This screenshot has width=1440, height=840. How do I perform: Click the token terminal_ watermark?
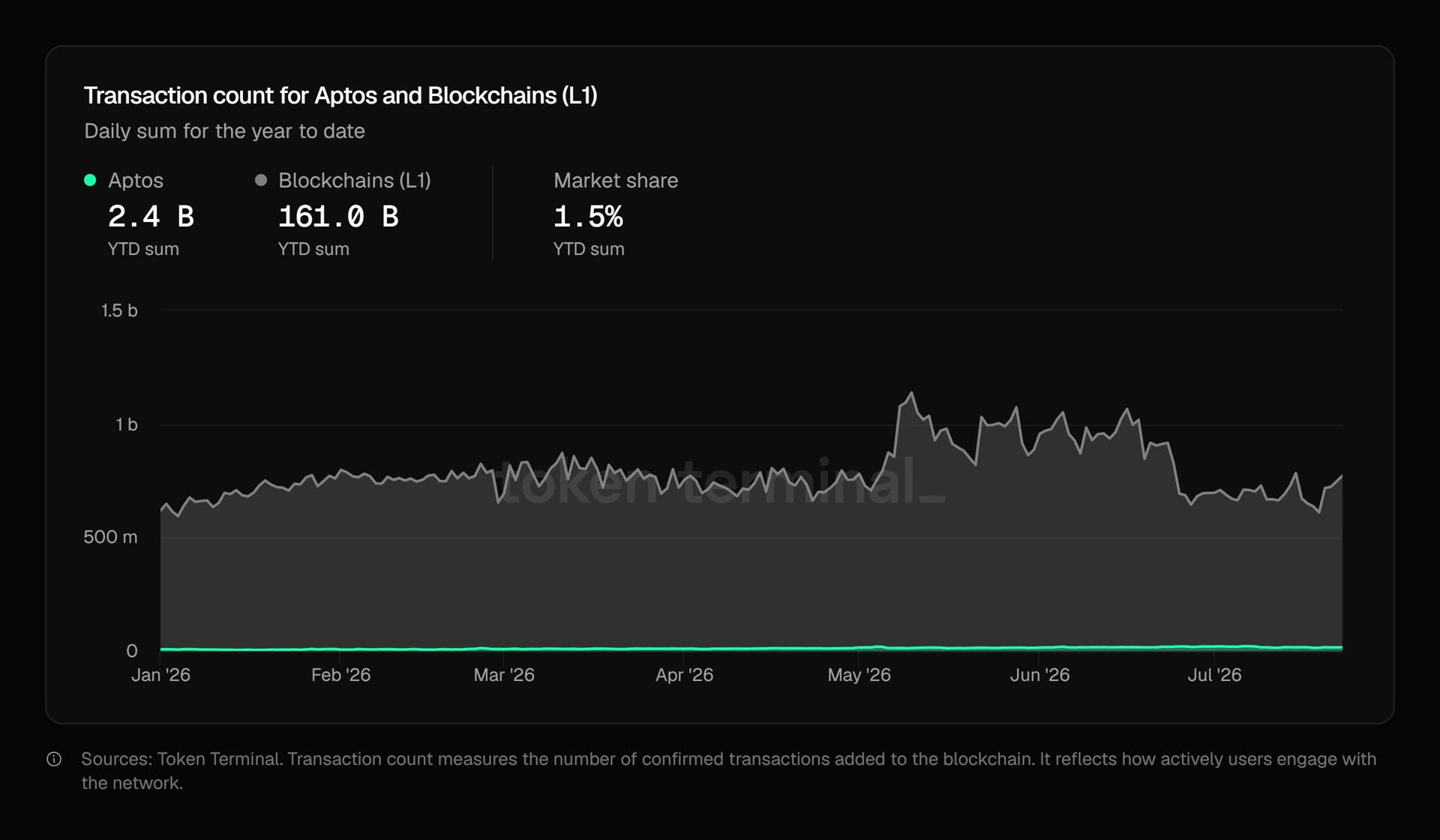[720, 481]
